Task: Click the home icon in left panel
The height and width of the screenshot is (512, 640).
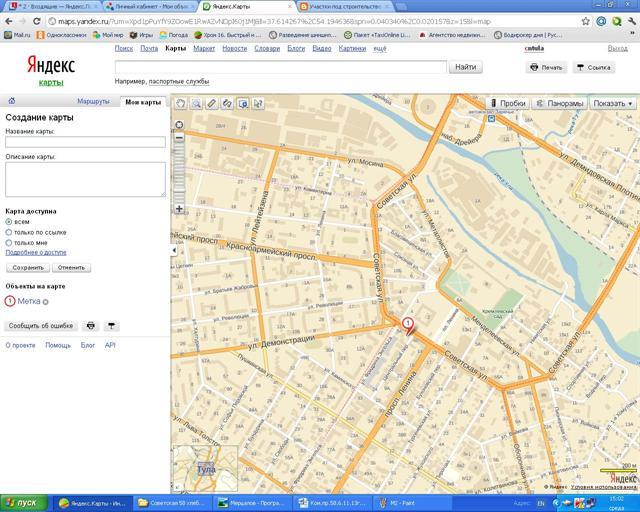Action: (x=12, y=101)
